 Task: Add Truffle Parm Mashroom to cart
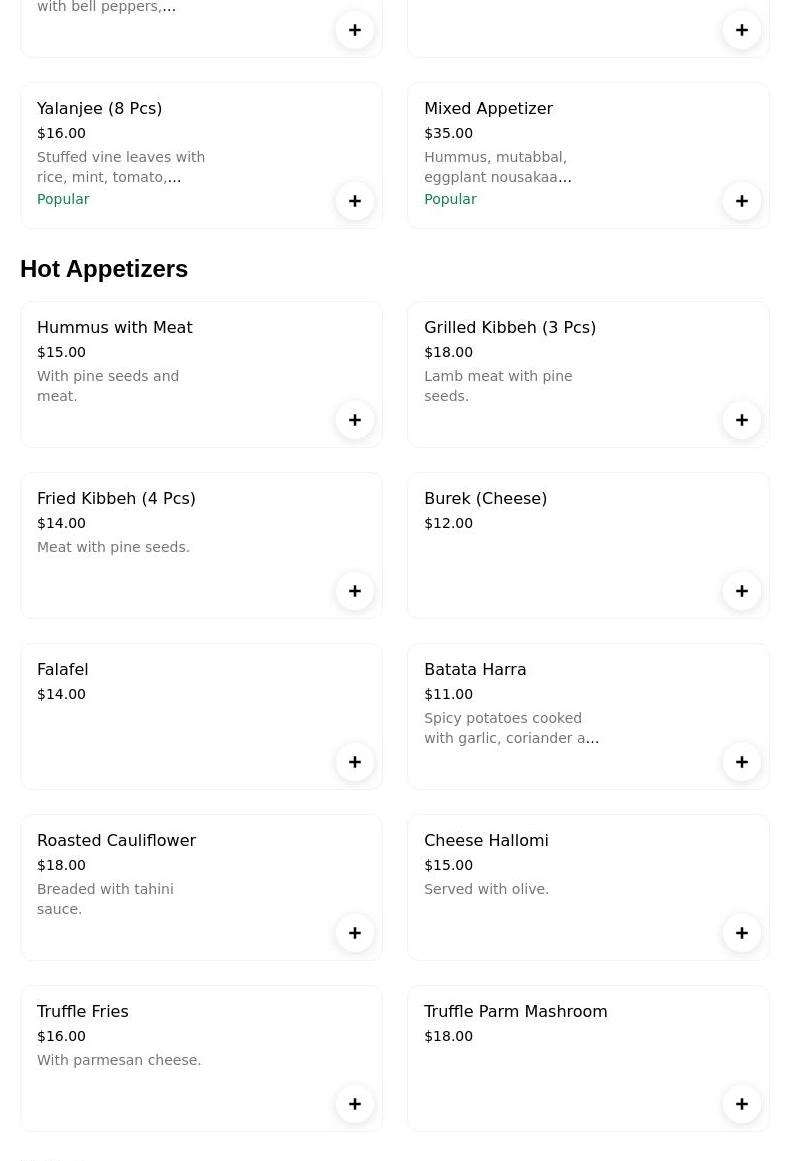pyautogui.click(x=742, y=1104)
